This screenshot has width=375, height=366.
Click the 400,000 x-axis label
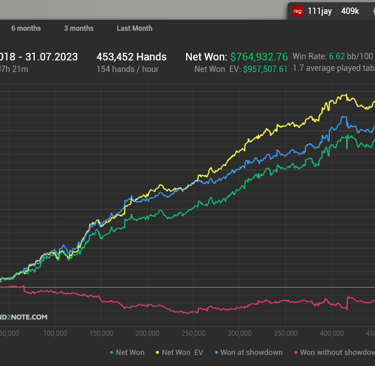(x=332, y=333)
